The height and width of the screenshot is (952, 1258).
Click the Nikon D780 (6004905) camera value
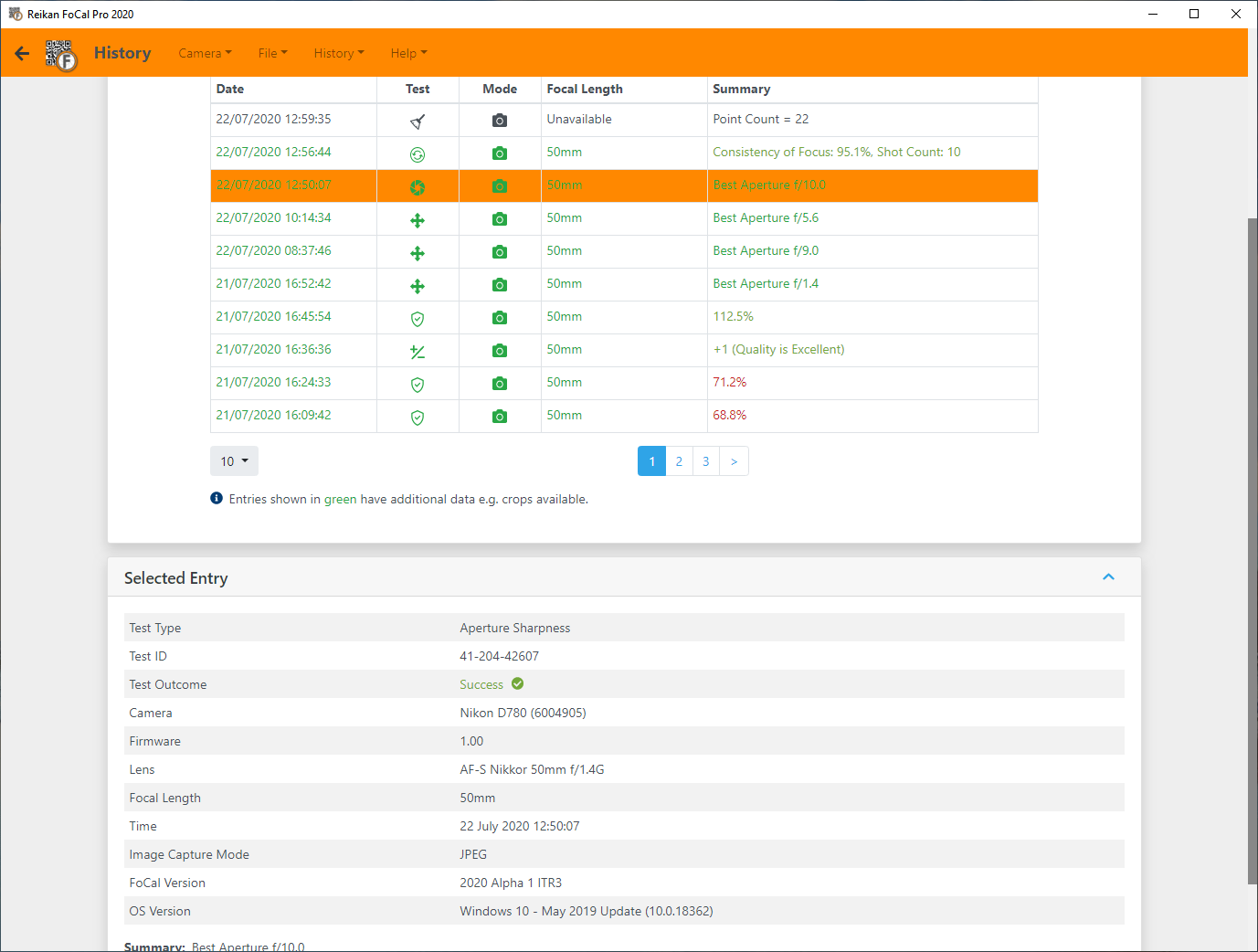pos(523,713)
